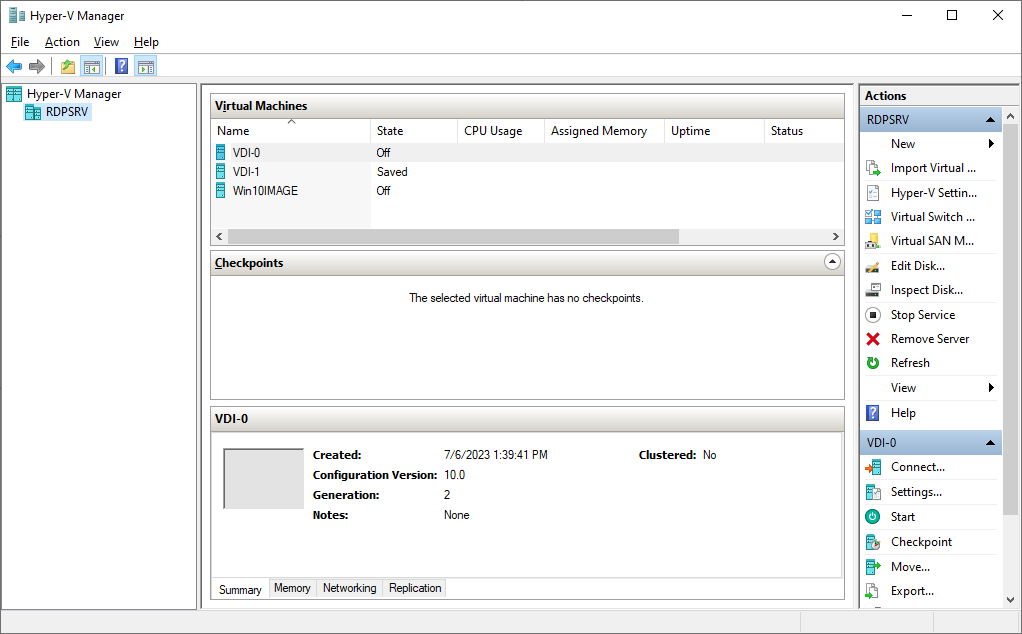Click the Remove Server action label

(x=930, y=339)
